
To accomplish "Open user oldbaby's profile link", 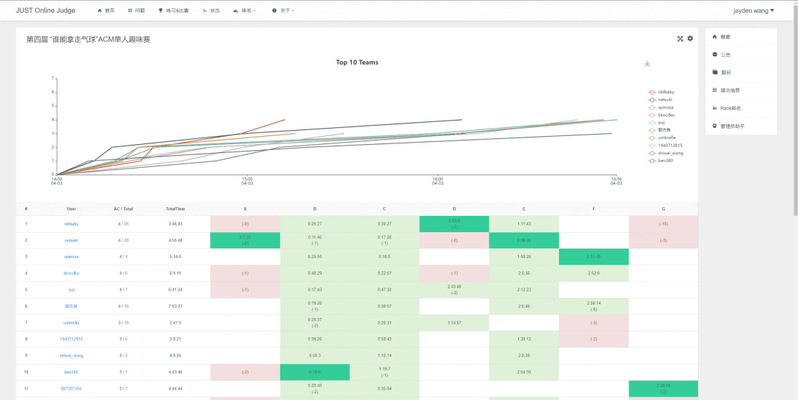I will click(x=71, y=224).
